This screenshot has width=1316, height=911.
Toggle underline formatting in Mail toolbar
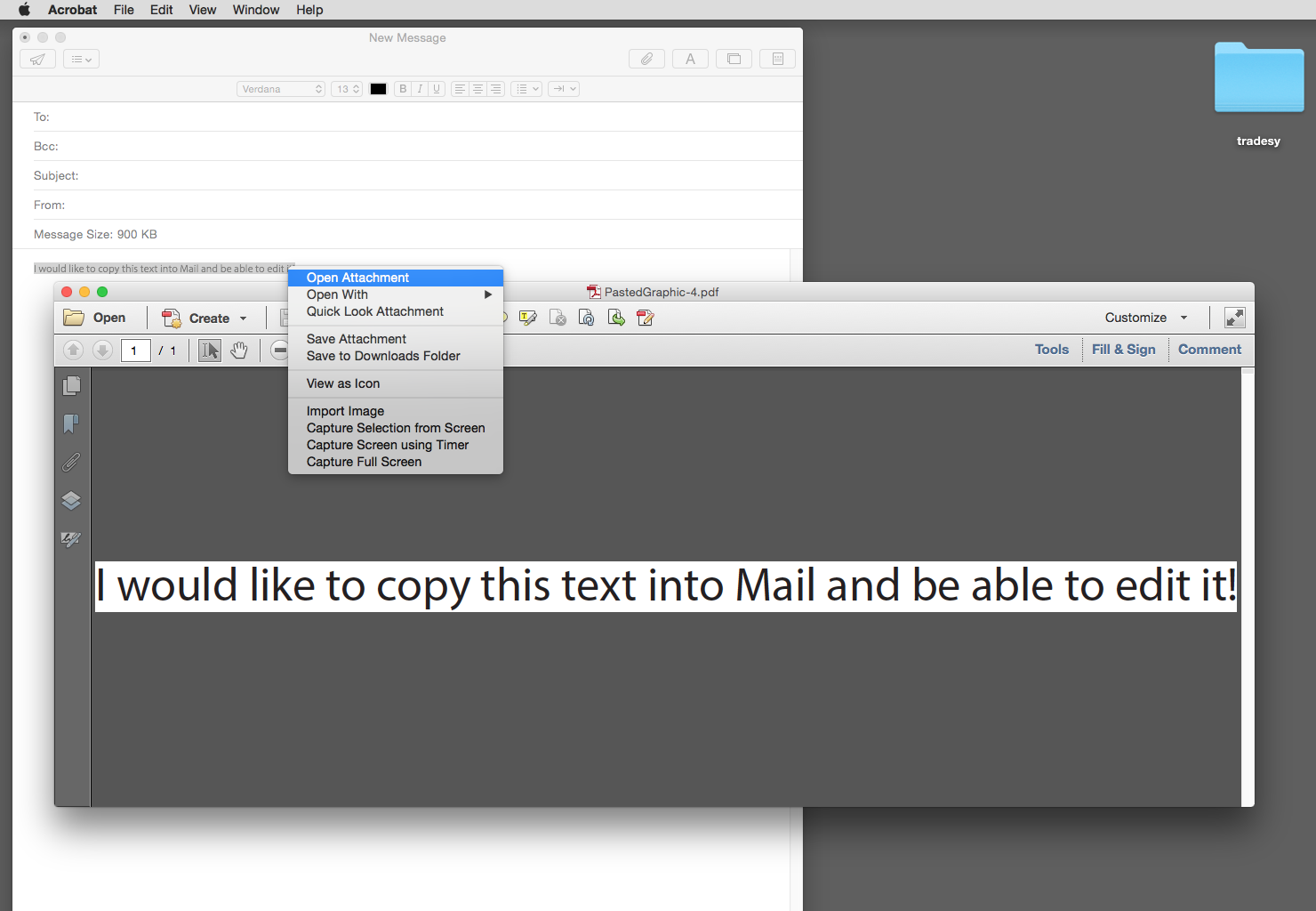(x=437, y=89)
